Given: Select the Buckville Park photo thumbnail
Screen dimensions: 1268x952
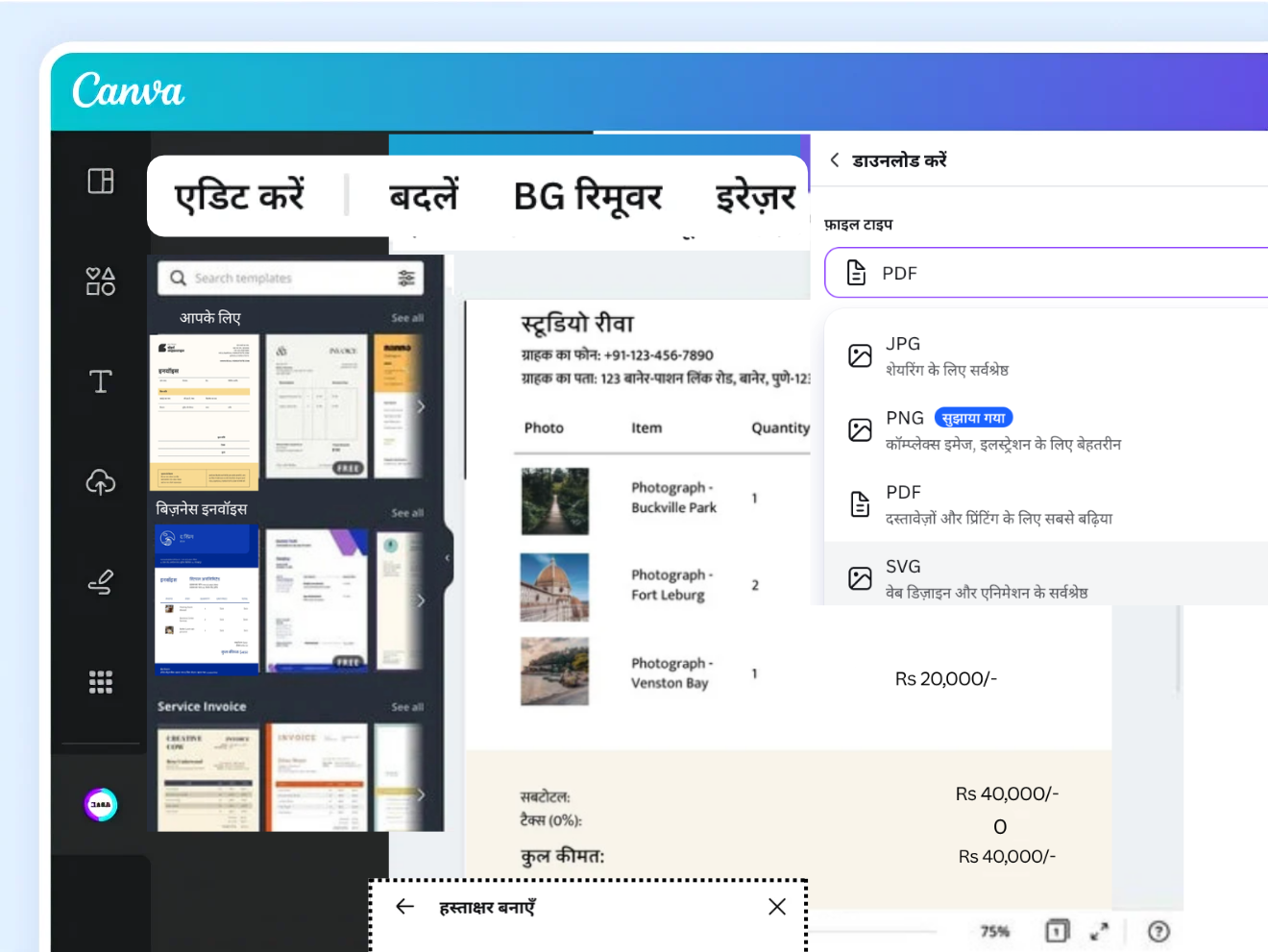Looking at the screenshot, I should pos(554,500).
